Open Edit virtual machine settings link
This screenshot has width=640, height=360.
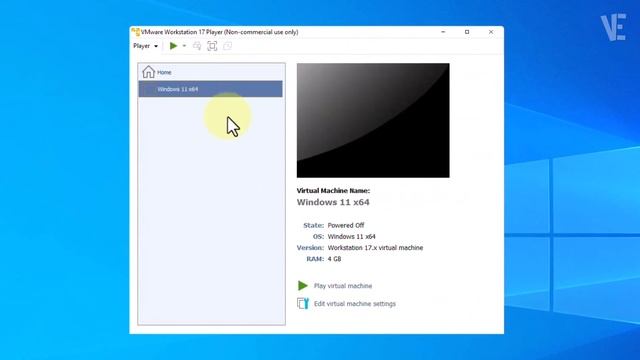click(x=355, y=304)
